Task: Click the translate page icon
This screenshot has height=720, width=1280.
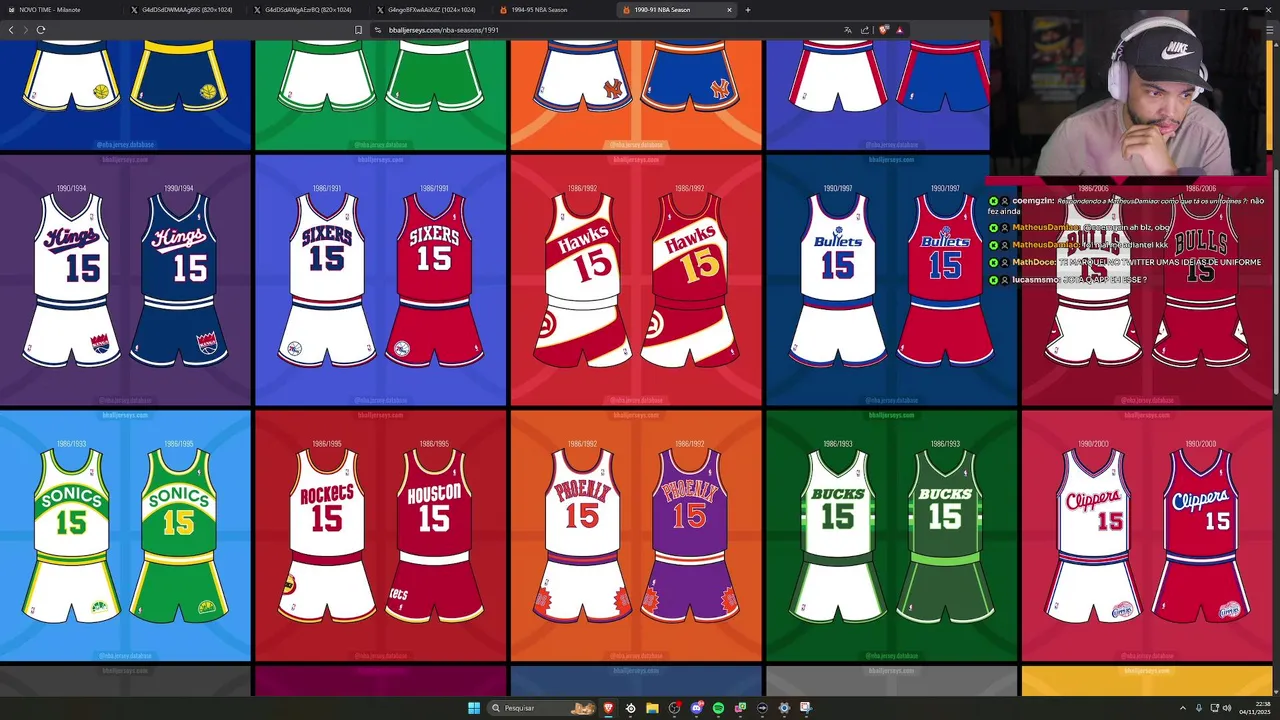Action: pyautogui.click(x=848, y=30)
